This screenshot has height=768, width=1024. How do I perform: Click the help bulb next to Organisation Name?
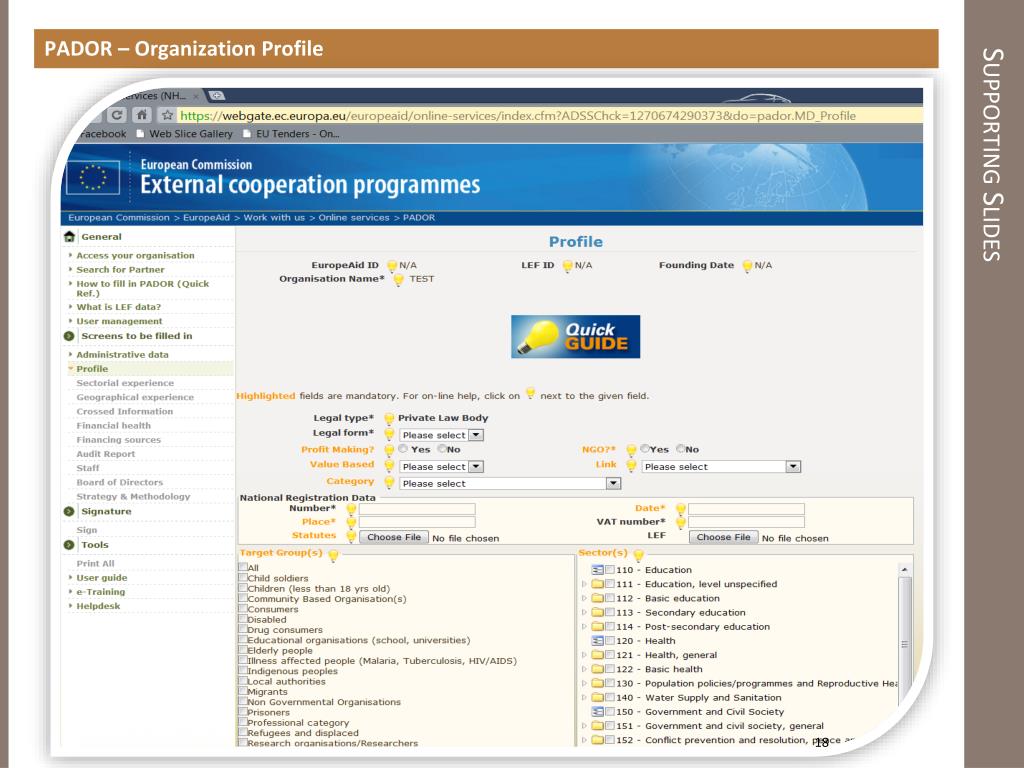click(x=398, y=280)
